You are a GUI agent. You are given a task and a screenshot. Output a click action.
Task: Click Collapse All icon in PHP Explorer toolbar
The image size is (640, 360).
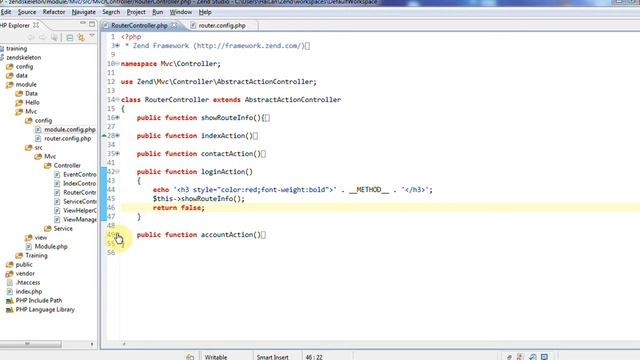coord(70,38)
